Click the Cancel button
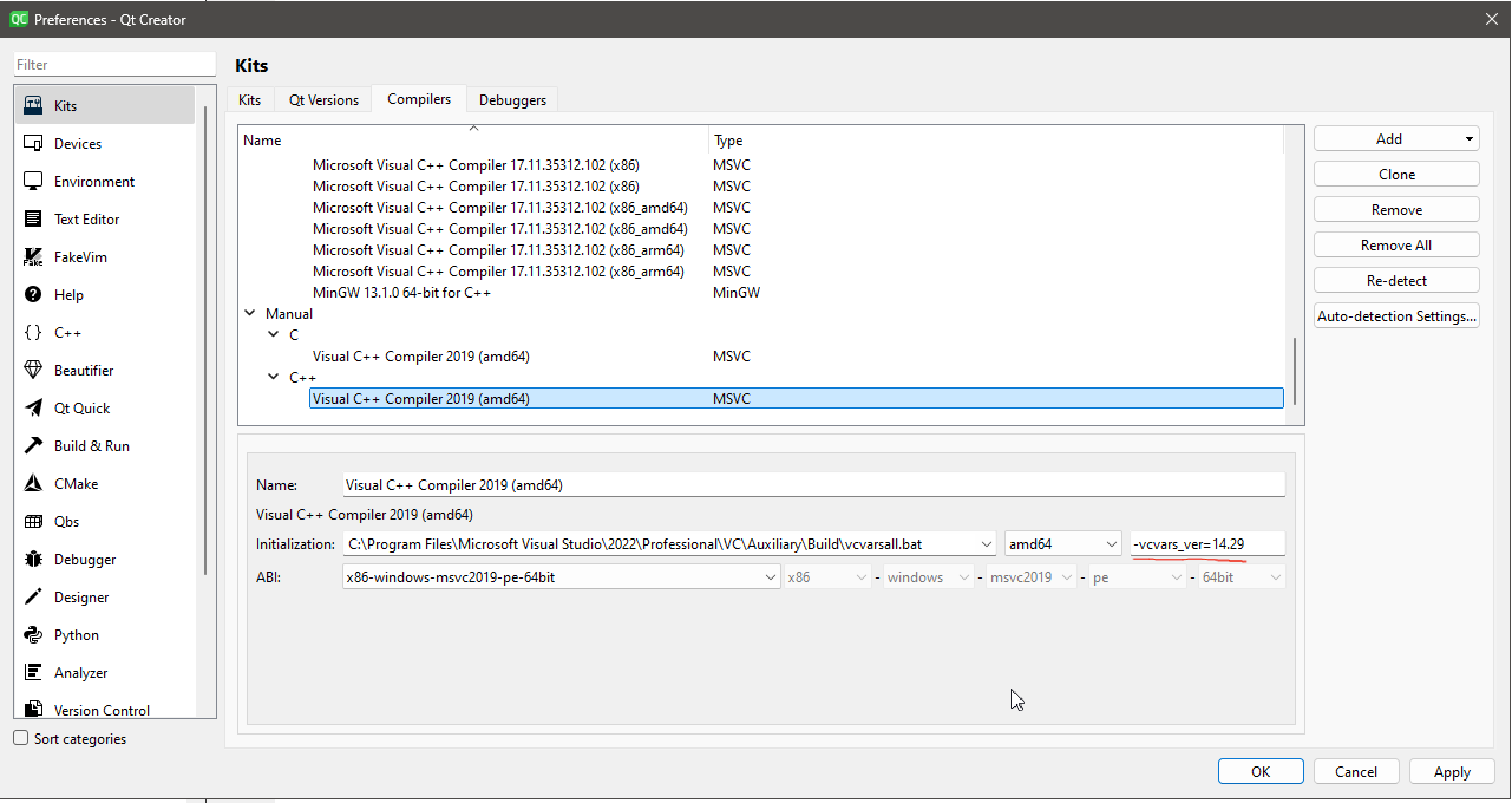 coord(1356,772)
